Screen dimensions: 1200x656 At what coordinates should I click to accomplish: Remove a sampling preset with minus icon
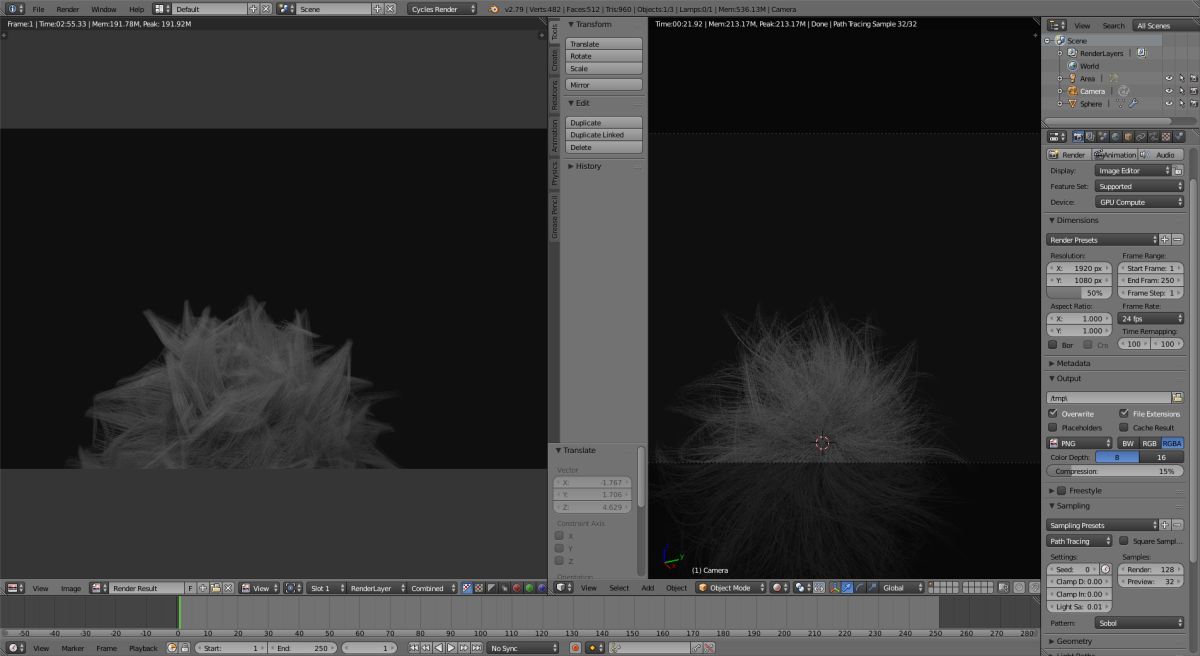pyautogui.click(x=1177, y=525)
